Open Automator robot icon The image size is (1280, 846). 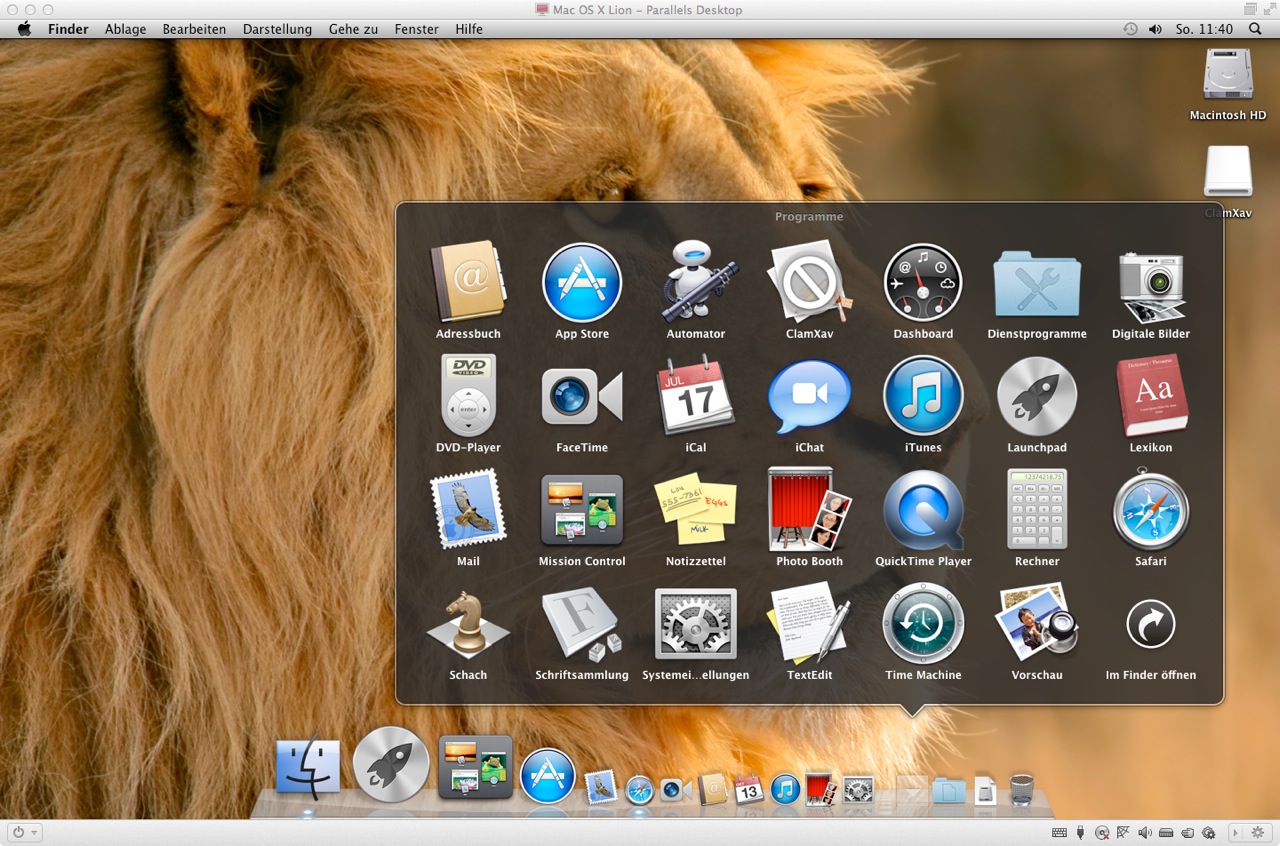point(696,282)
